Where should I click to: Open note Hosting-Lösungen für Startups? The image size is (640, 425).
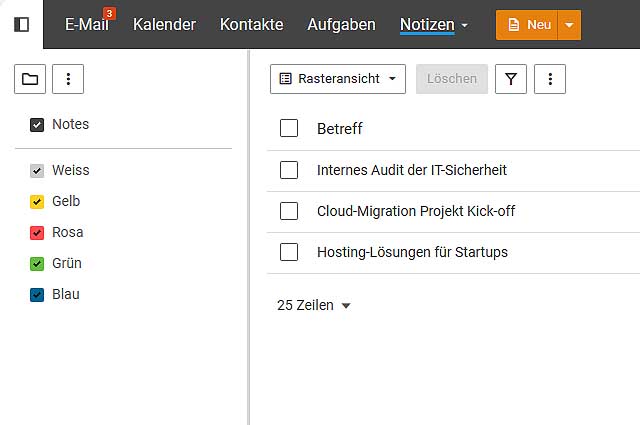(412, 252)
